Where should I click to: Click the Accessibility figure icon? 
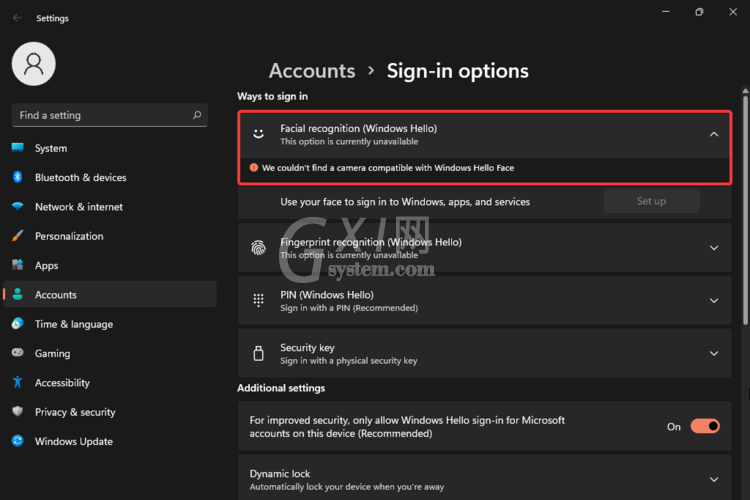[18, 382]
